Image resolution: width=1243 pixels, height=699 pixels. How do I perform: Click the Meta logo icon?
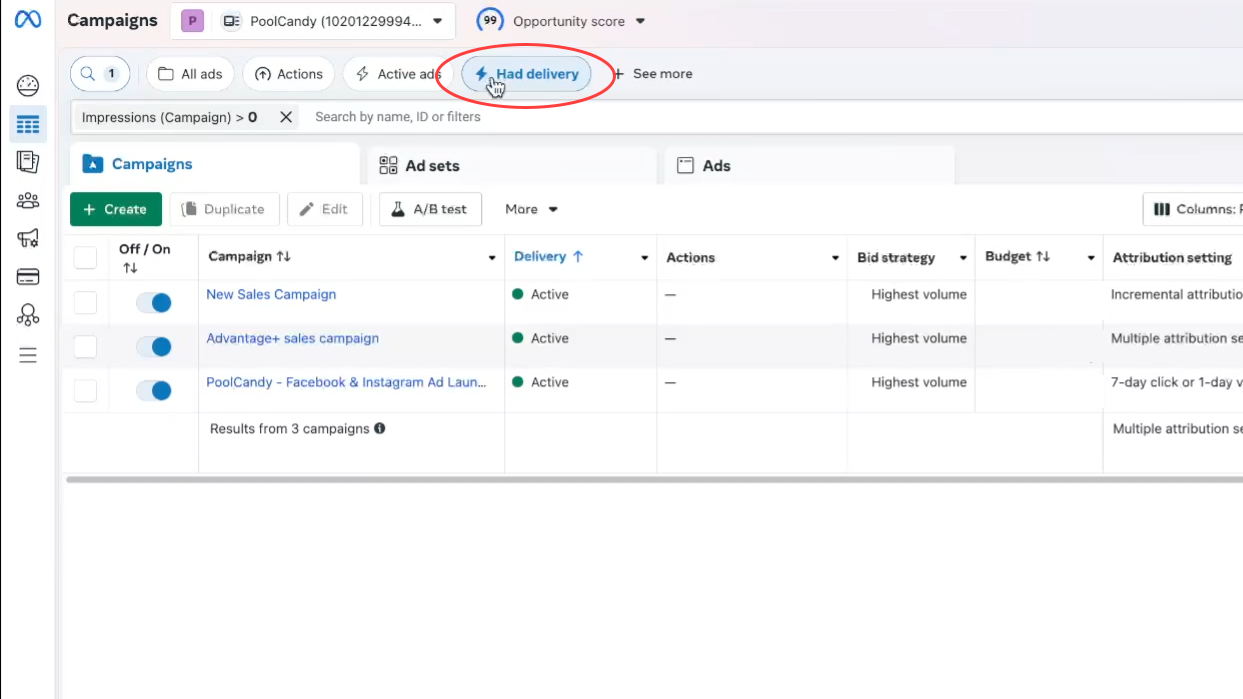pos(28,19)
